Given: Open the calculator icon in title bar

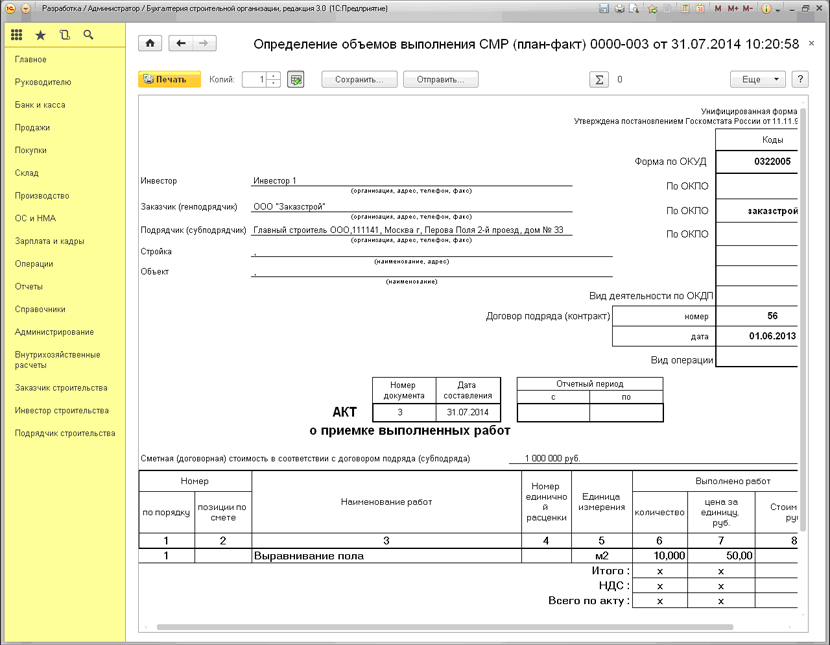Looking at the screenshot, I should click(x=685, y=8).
